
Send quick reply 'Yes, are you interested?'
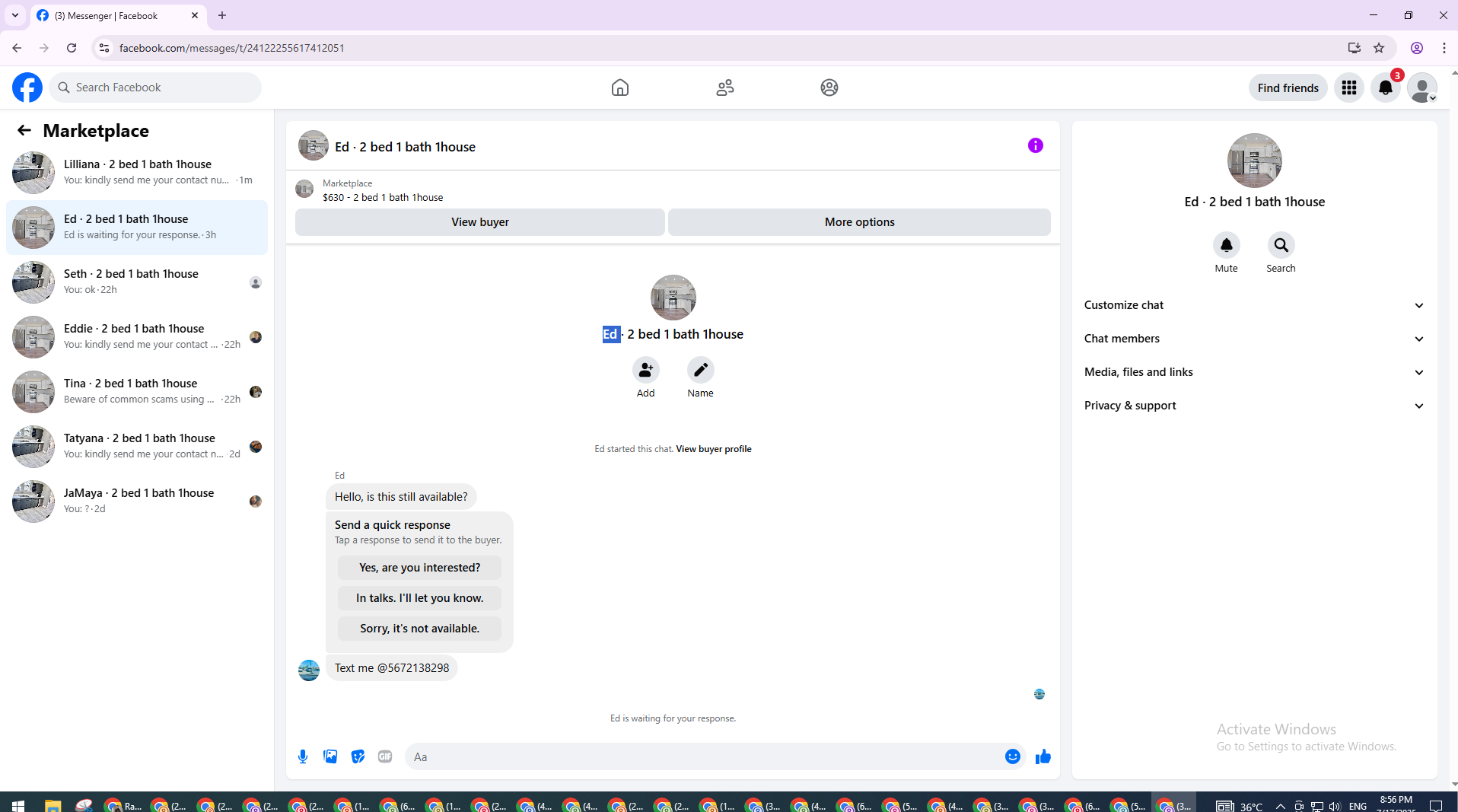419,568
